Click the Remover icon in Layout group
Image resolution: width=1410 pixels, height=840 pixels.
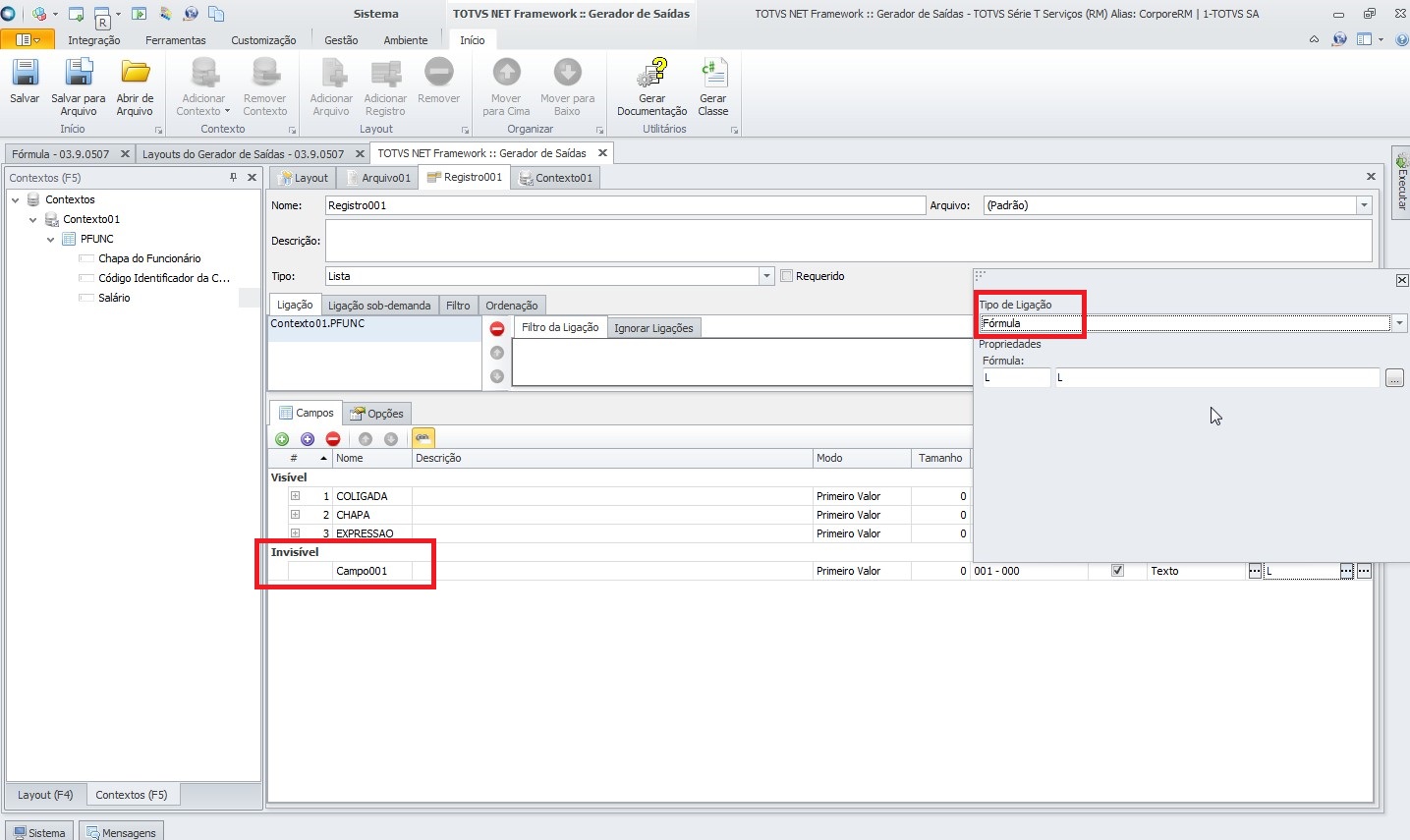(438, 73)
